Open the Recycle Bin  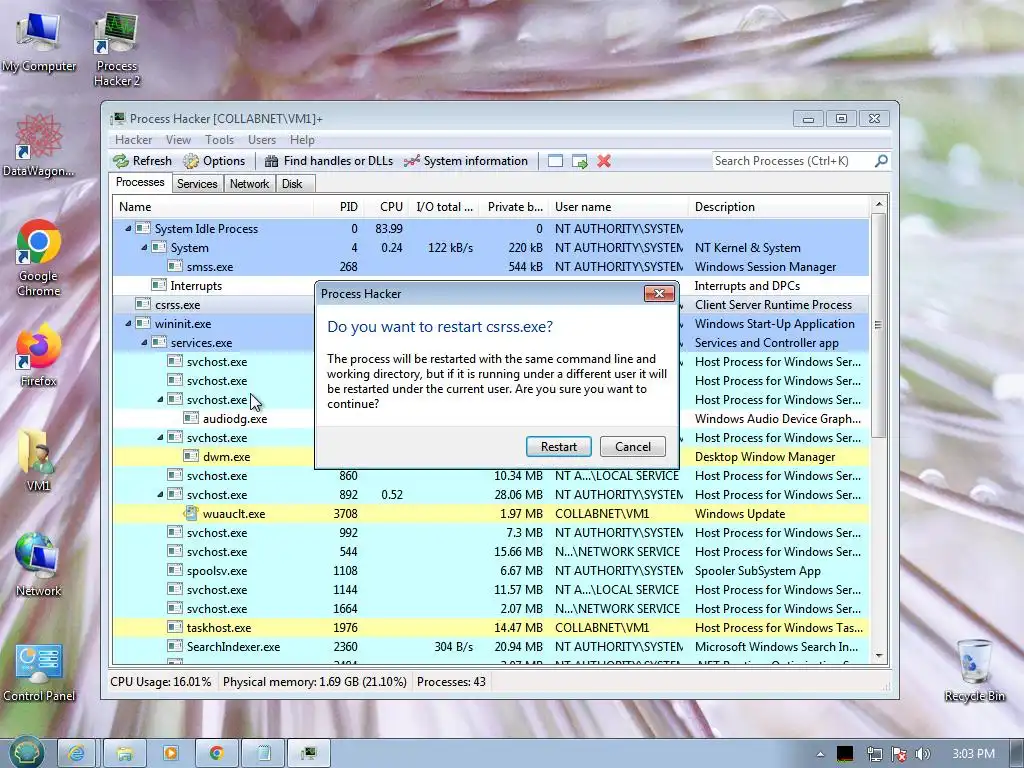pos(974,671)
